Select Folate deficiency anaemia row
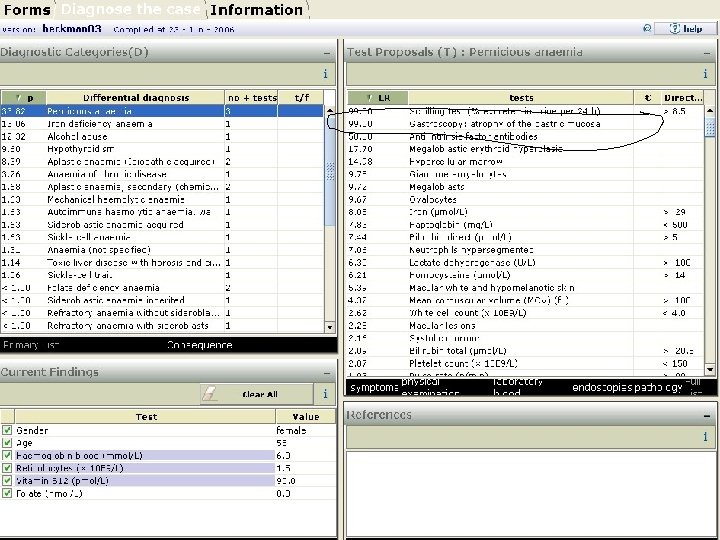Screen dimensions: 720x540 pos(162,288)
